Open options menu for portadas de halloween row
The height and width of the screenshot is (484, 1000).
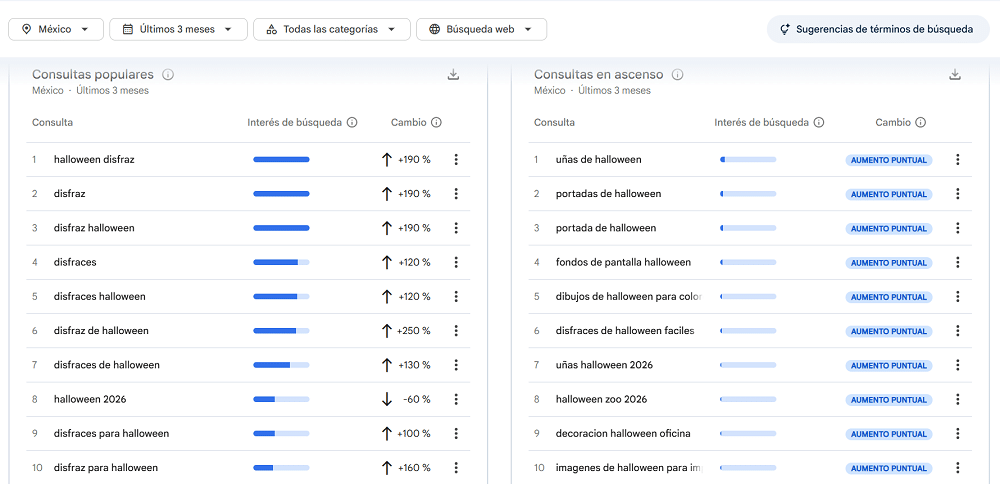click(x=957, y=194)
